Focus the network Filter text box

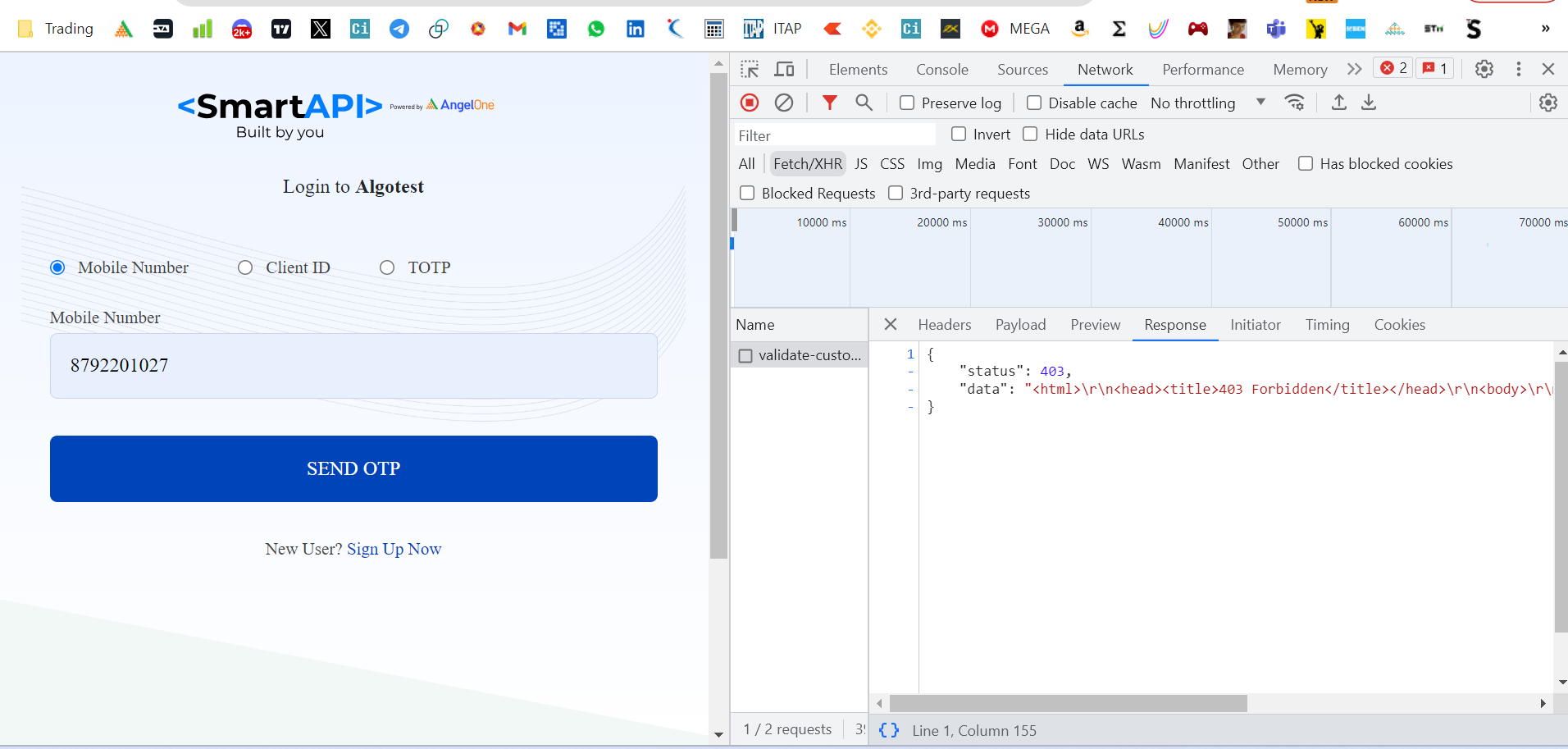[x=834, y=135]
